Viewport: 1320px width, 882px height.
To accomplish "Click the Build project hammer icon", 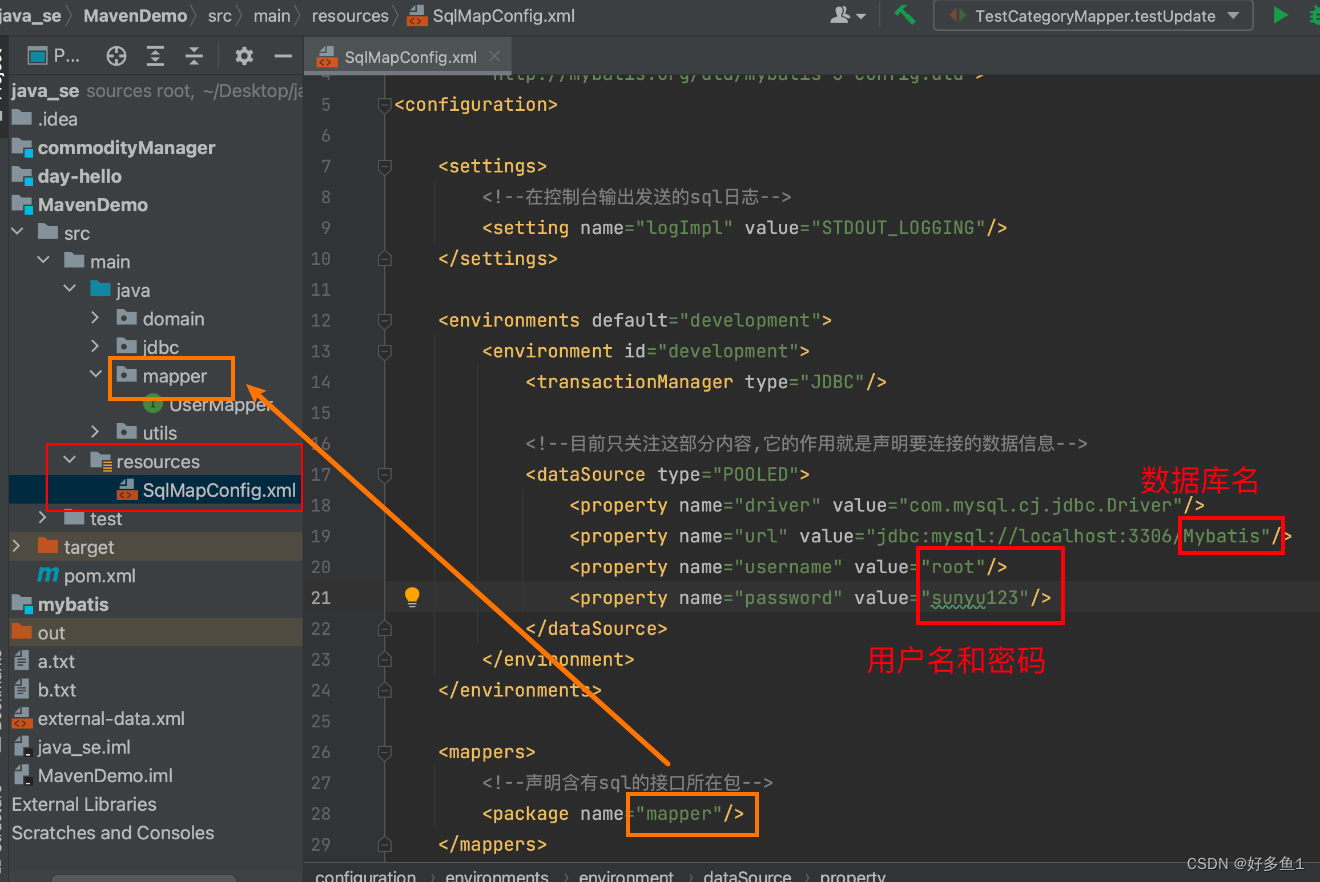I will [x=904, y=15].
